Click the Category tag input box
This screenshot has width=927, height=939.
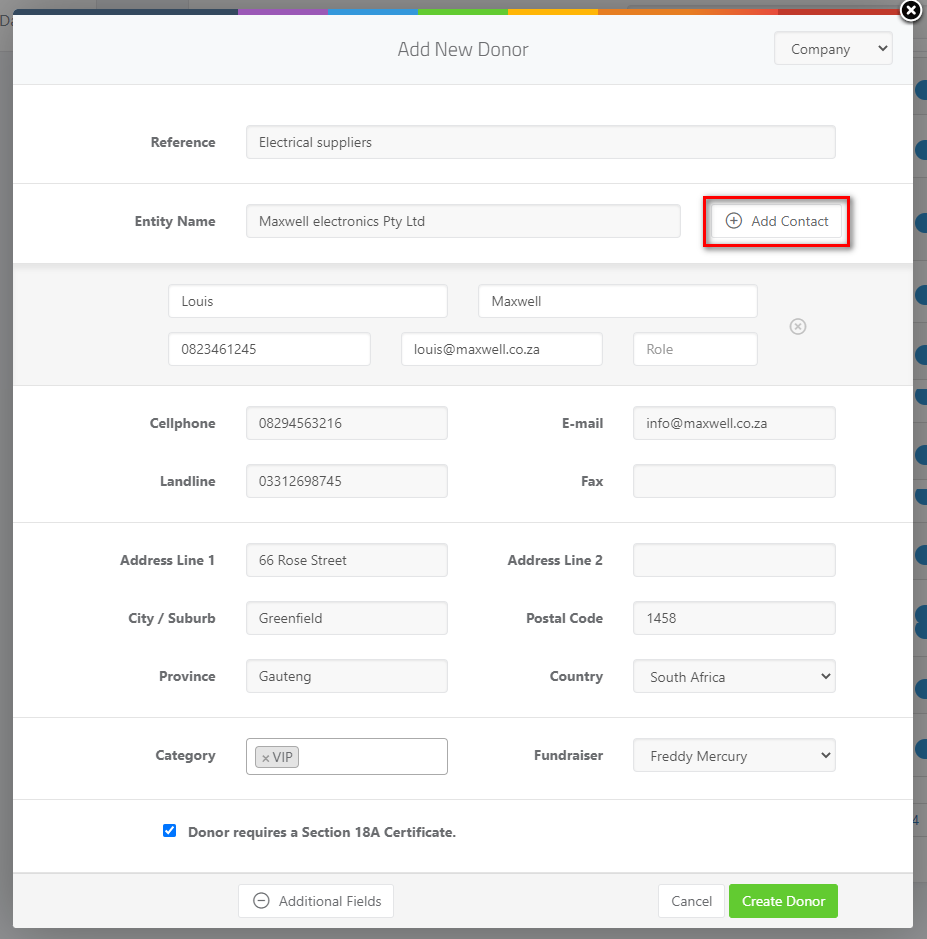pyautogui.click(x=371, y=756)
